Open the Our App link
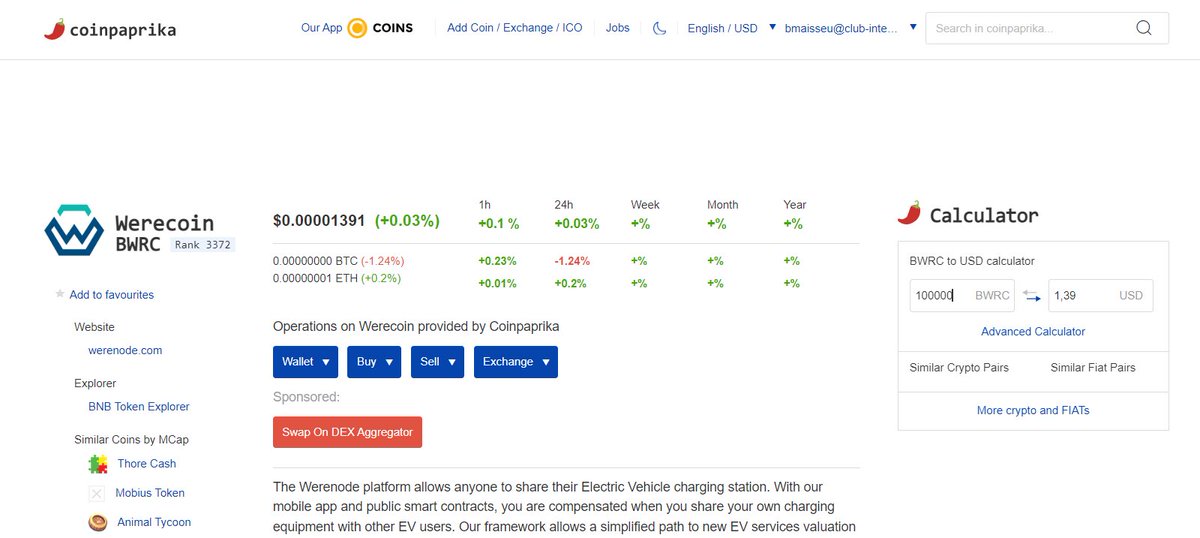 point(321,28)
